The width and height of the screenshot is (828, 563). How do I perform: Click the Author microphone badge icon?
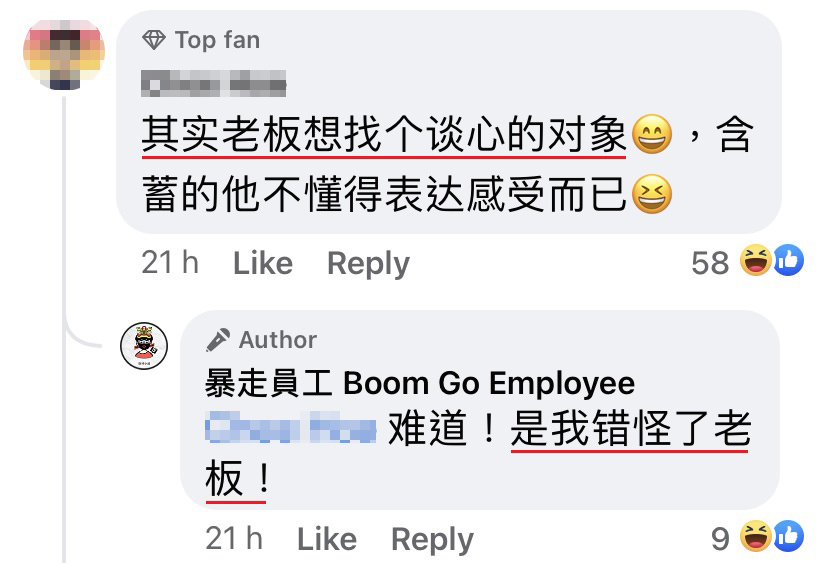point(218,340)
